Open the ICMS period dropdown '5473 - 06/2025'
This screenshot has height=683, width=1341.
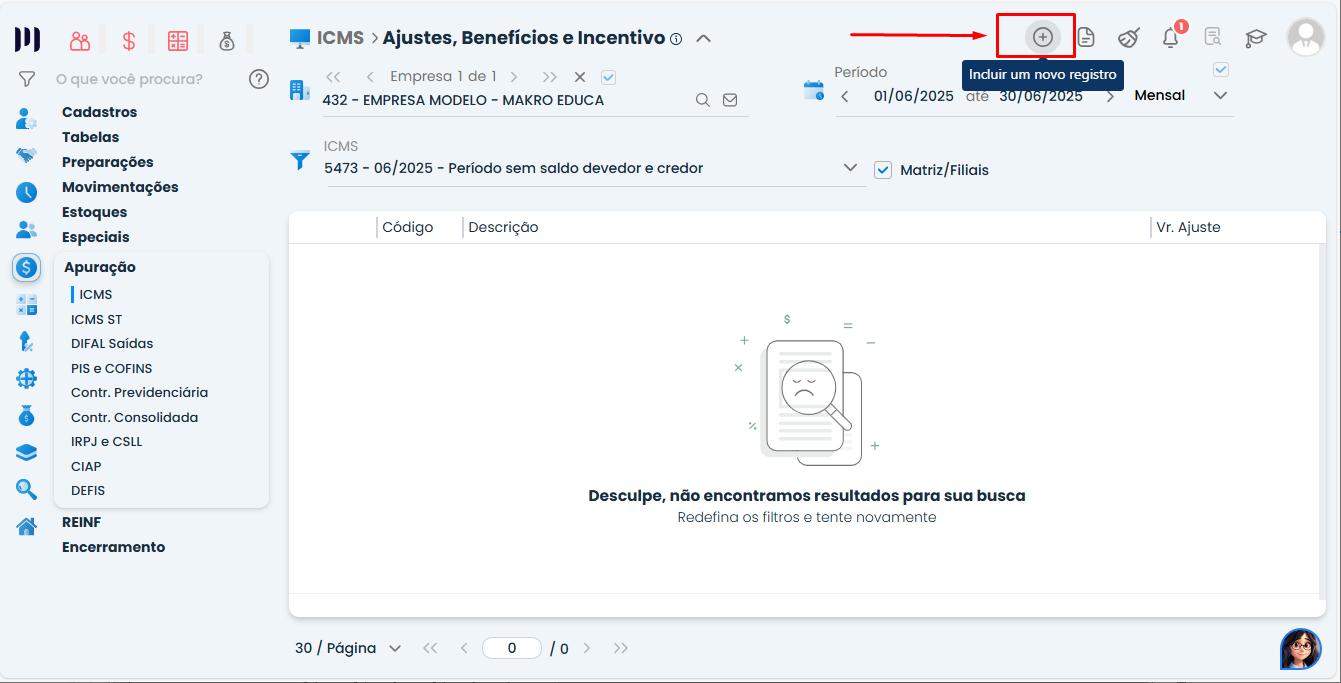[x=851, y=167]
